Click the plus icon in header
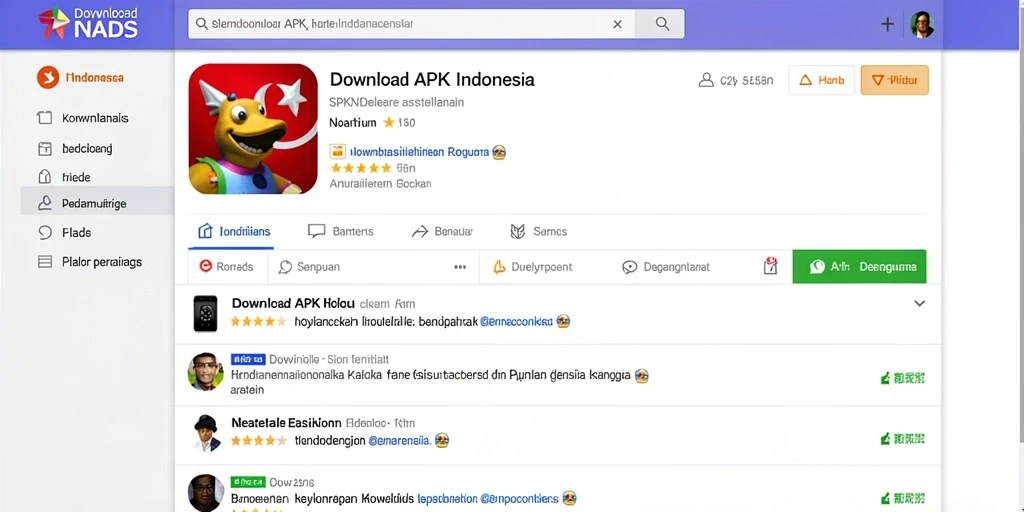The height and width of the screenshot is (512, 1024). point(887,24)
